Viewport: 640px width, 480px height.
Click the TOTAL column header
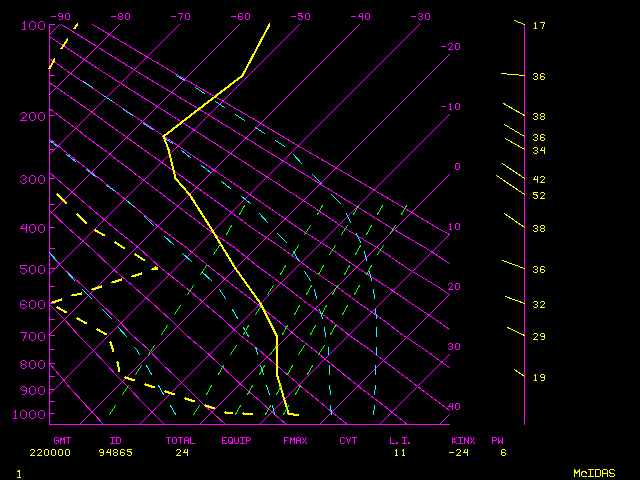point(181,440)
